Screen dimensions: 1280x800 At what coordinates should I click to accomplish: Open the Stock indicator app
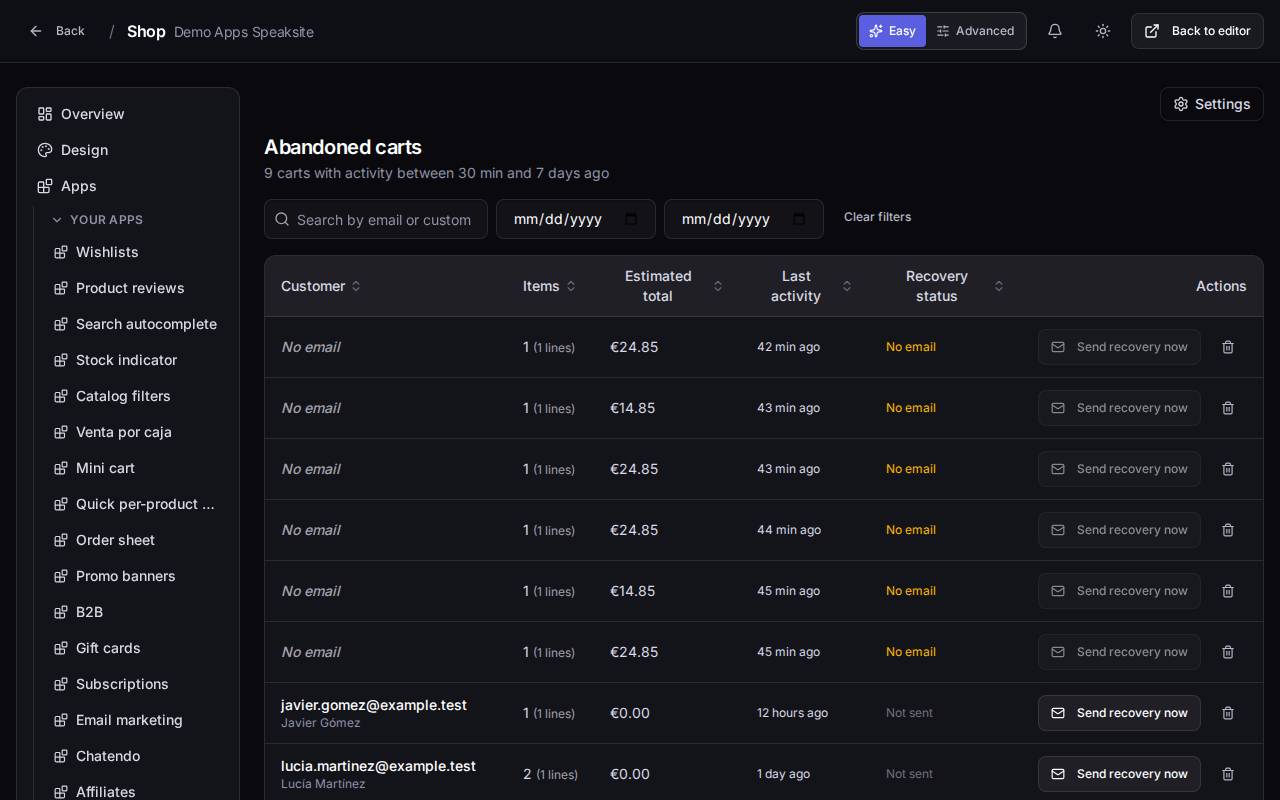[x=136, y=360]
